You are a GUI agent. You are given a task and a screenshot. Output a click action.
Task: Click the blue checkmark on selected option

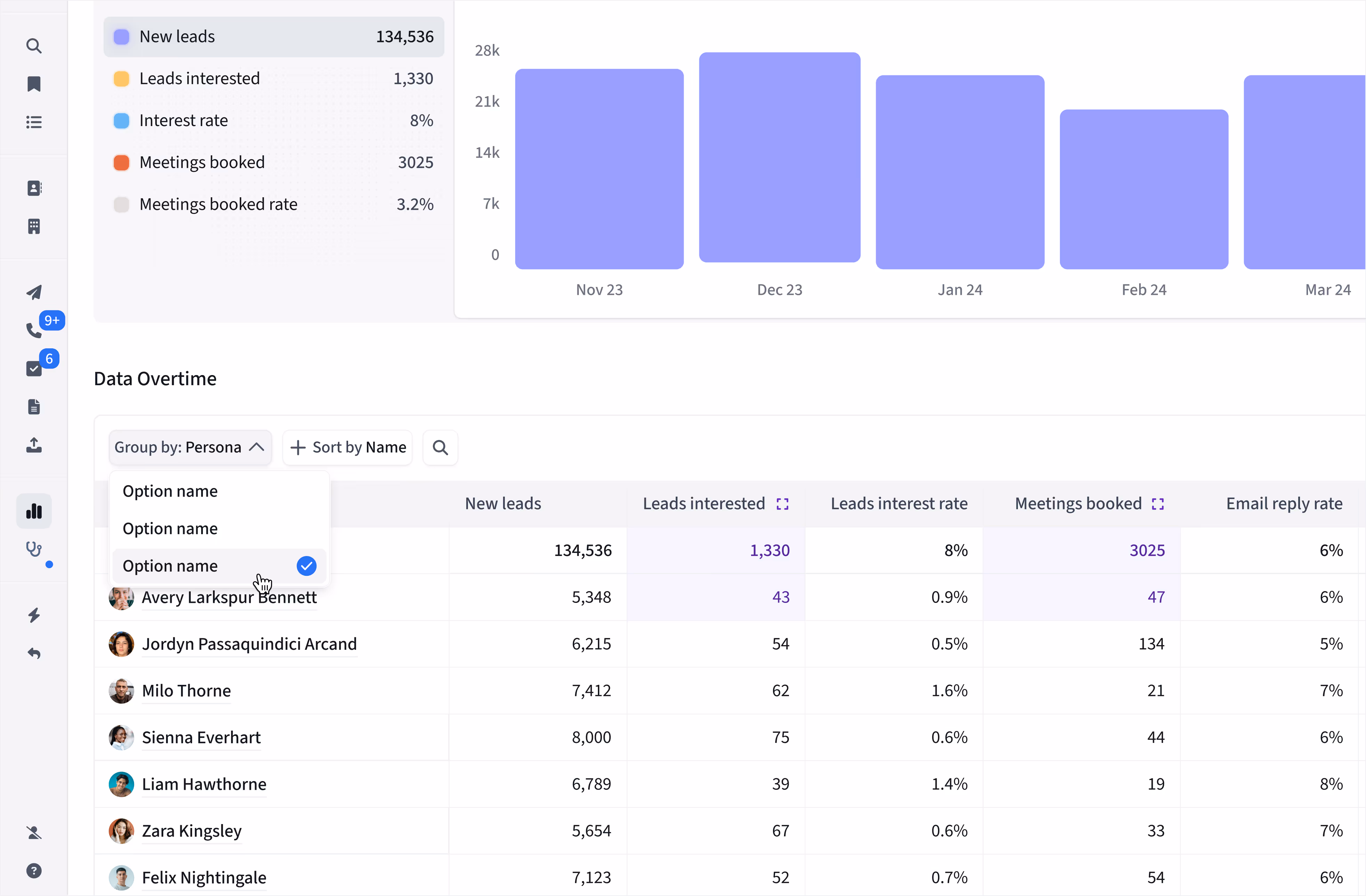(306, 566)
